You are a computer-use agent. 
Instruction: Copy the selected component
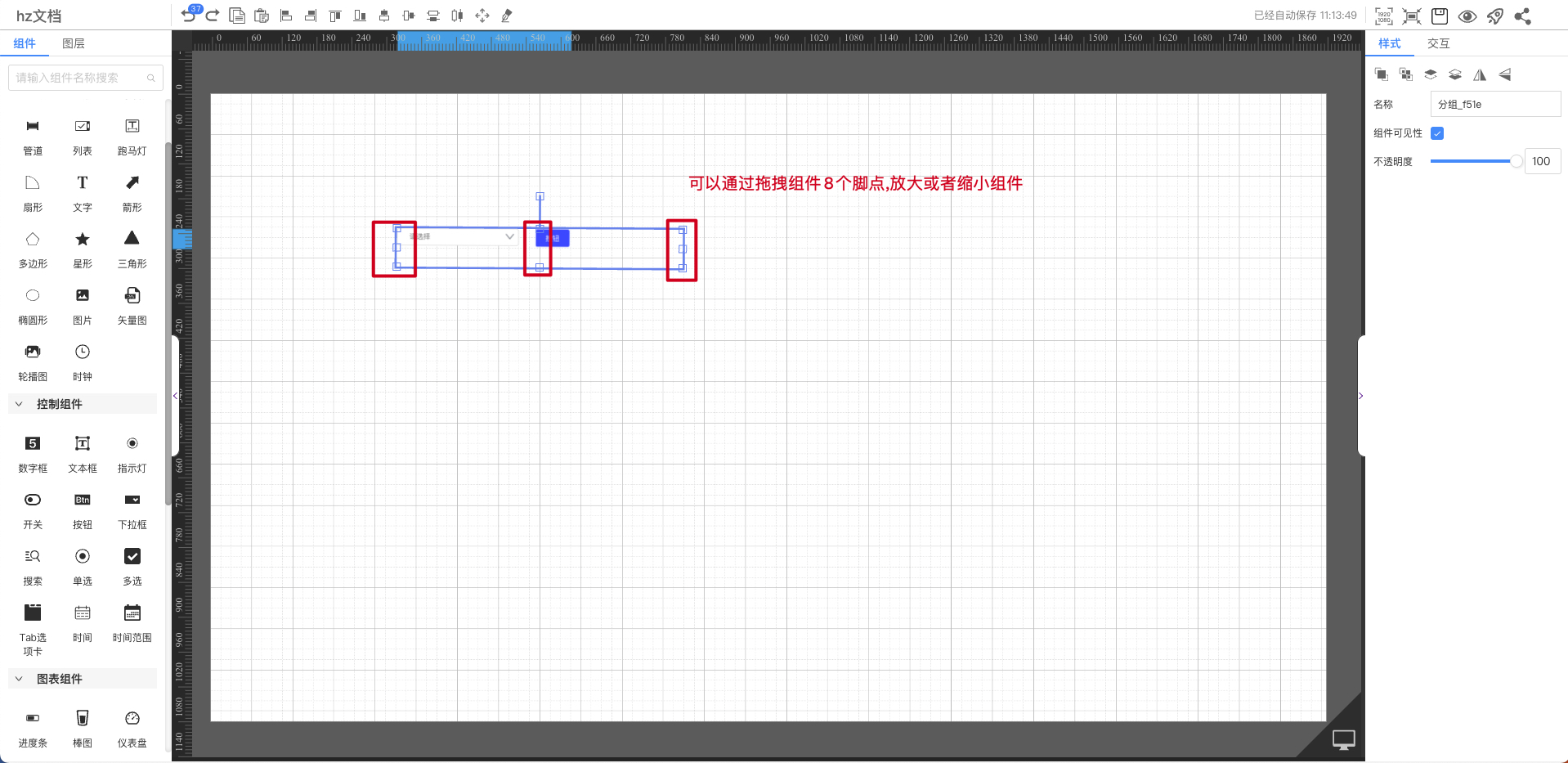237,16
